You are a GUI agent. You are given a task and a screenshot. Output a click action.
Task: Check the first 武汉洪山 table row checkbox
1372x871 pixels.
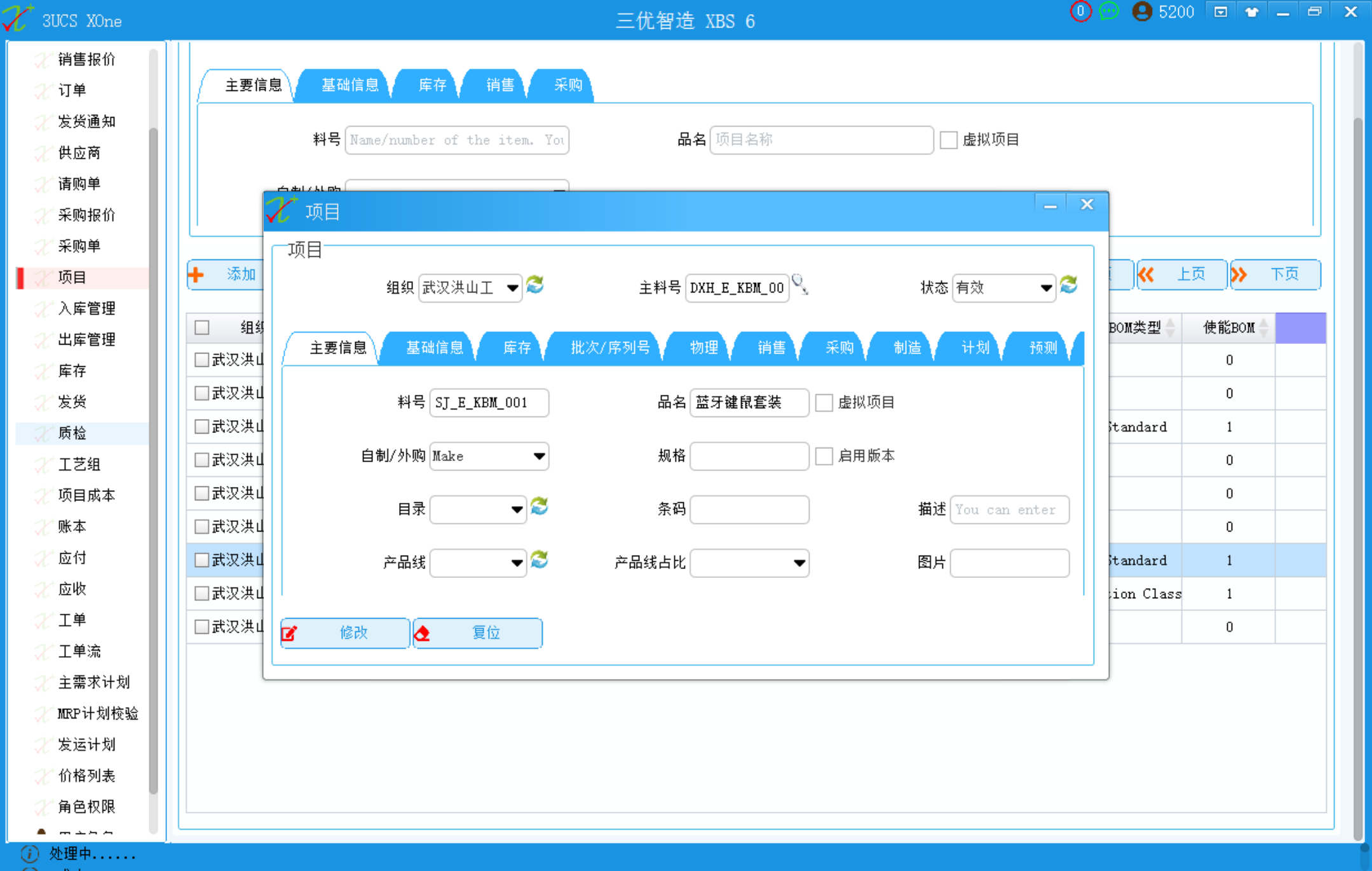point(202,360)
